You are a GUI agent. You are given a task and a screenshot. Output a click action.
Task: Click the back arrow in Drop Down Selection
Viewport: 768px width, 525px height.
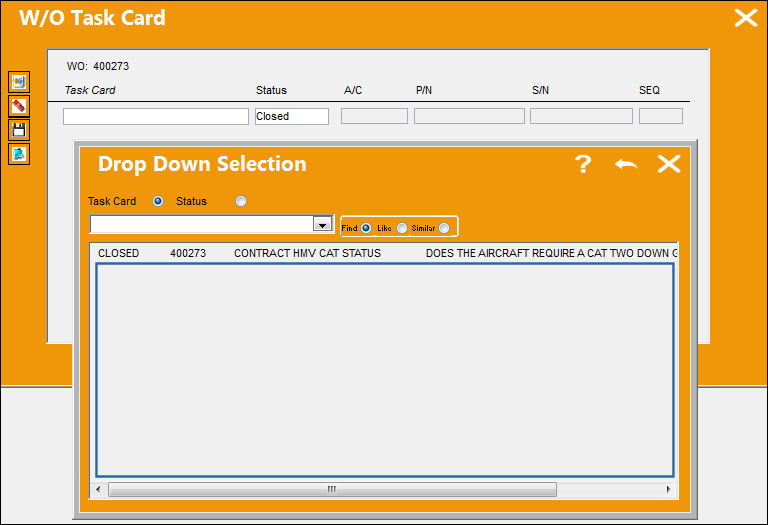(x=626, y=164)
